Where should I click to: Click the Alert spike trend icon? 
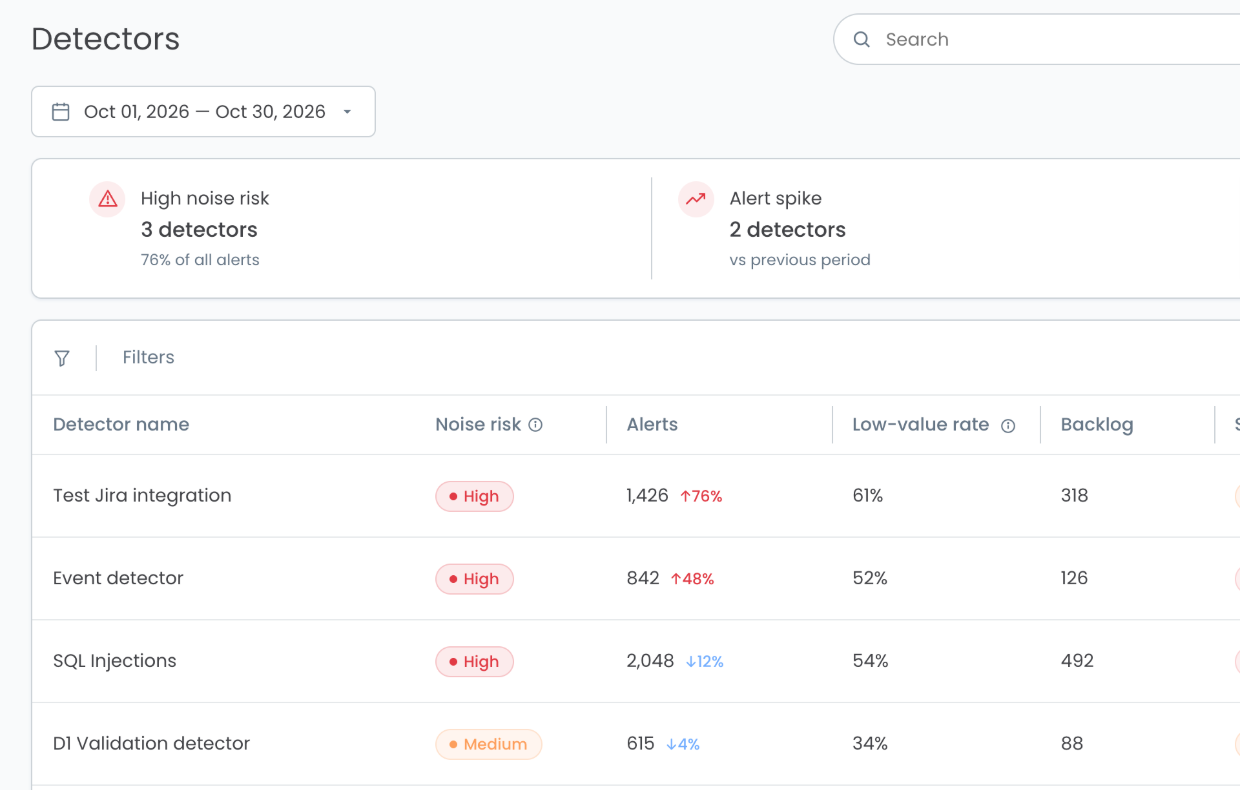tap(696, 199)
